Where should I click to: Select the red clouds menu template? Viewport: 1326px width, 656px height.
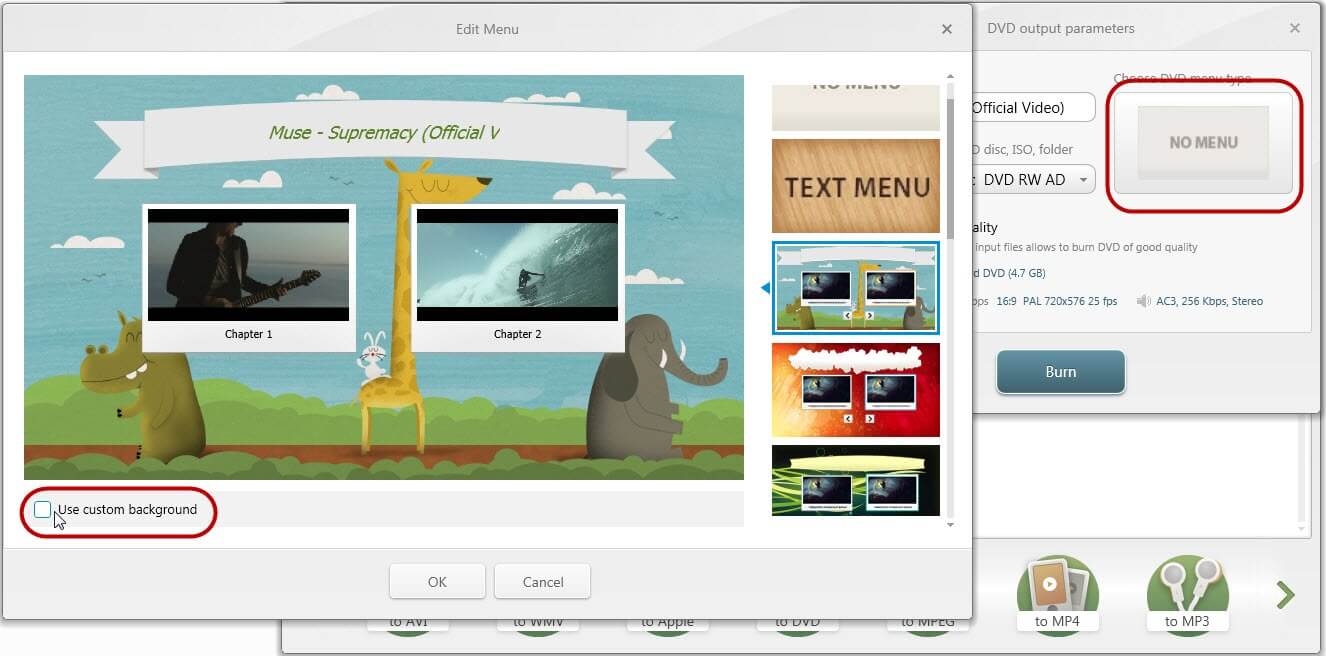point(855,389)
